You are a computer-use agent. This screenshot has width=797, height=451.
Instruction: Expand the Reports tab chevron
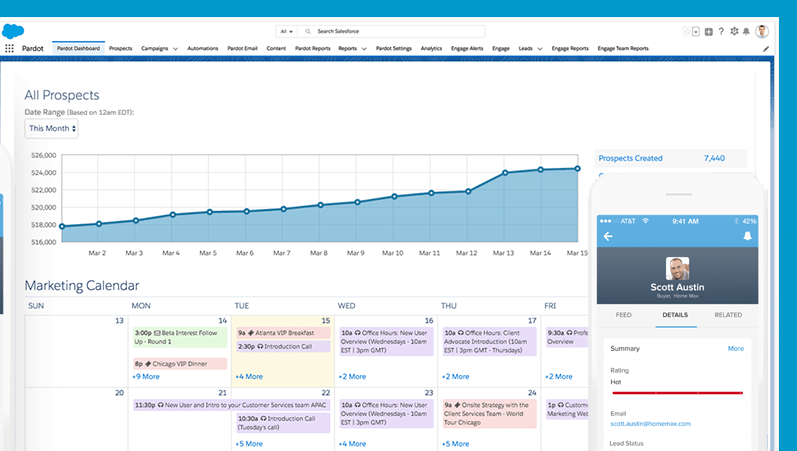(x=364, y=49)
